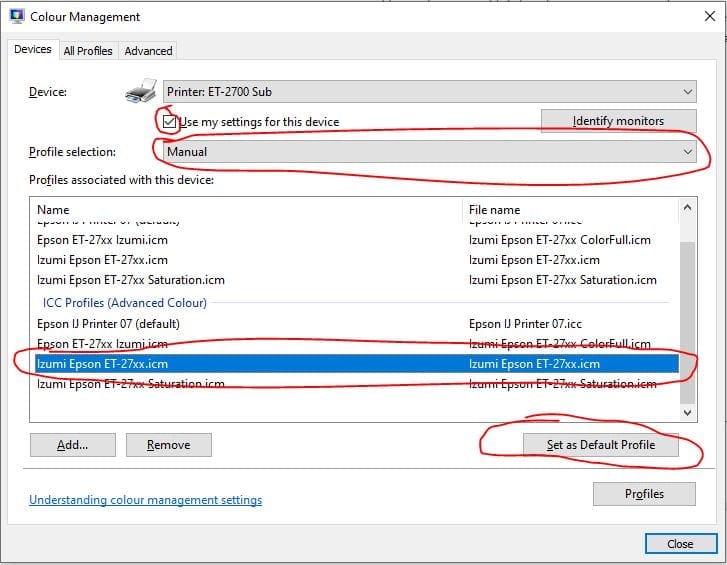Open Understanding colour management settings link
This screenshot has width=727, height=565.
point(146,500)
